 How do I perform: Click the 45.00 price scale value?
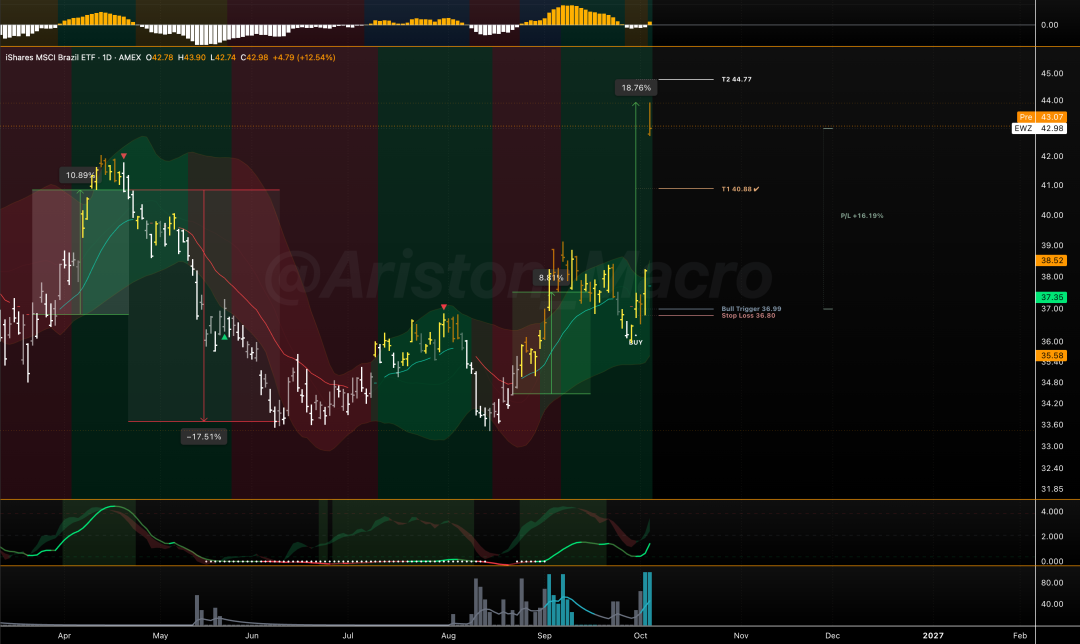click(1052, 73)
